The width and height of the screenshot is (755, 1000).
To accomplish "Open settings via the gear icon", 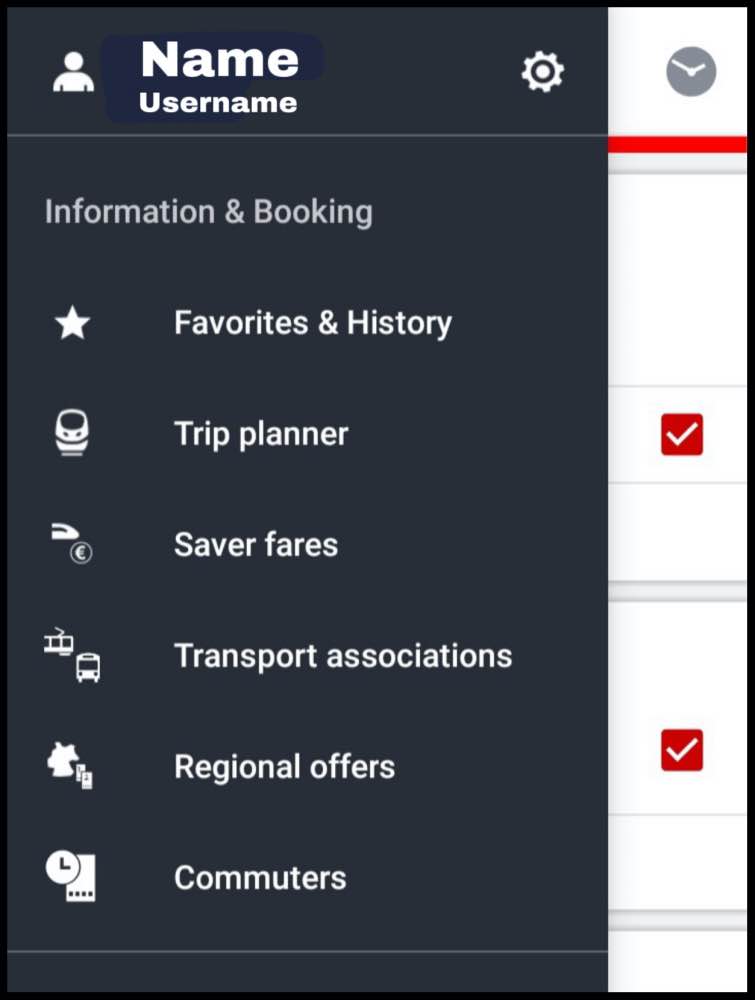I will 543,72.
